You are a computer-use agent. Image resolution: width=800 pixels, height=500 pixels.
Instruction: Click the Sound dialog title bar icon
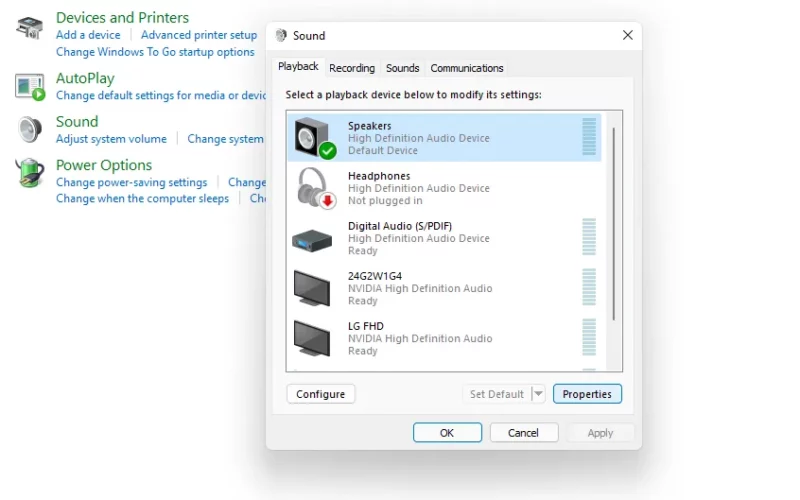pyautogui.click(x=281, y=35)
